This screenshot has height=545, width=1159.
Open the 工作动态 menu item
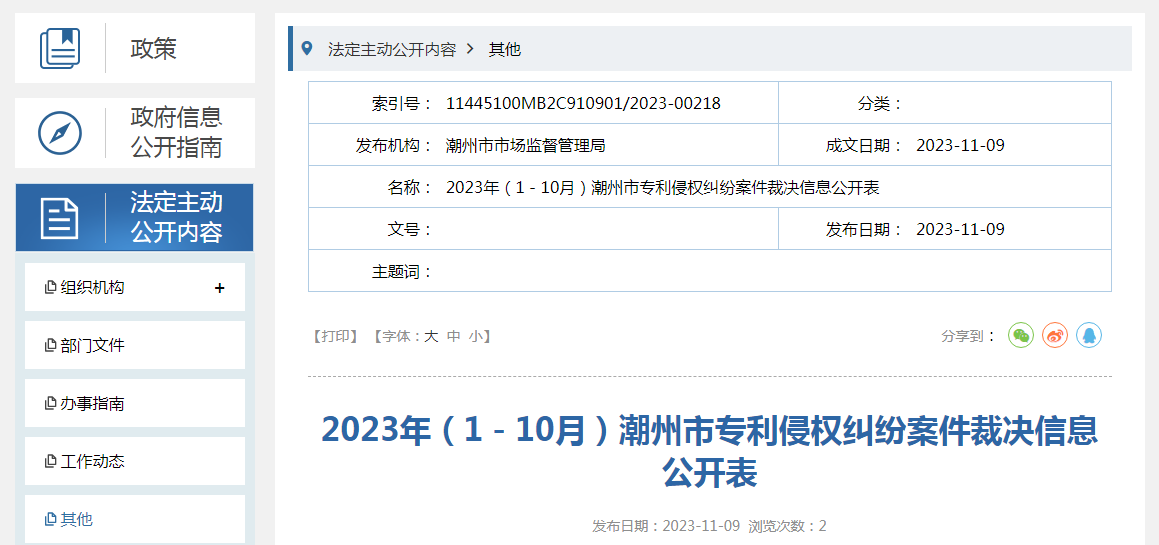135,461
